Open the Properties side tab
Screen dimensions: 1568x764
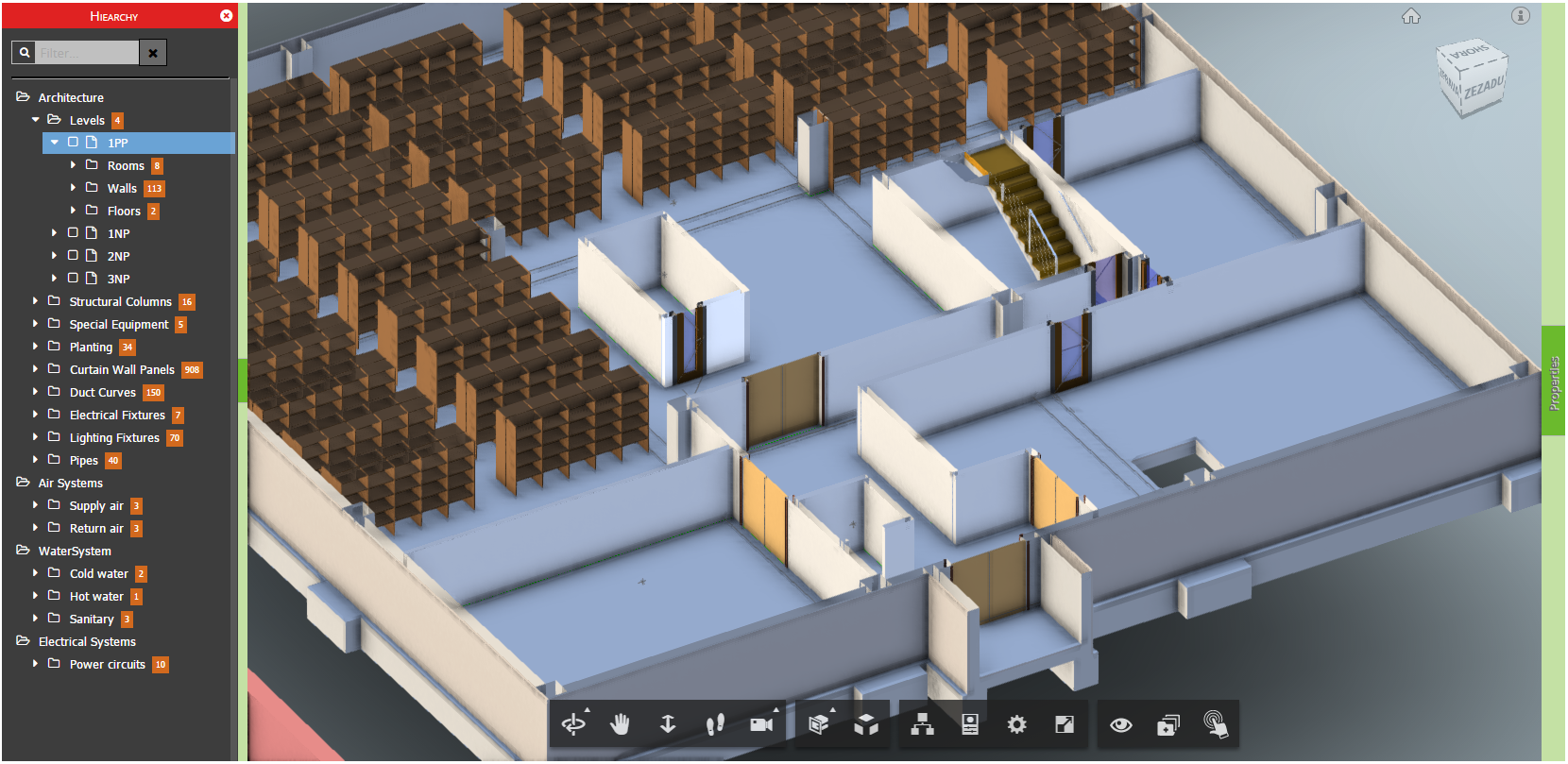[x=1553, y=382]
